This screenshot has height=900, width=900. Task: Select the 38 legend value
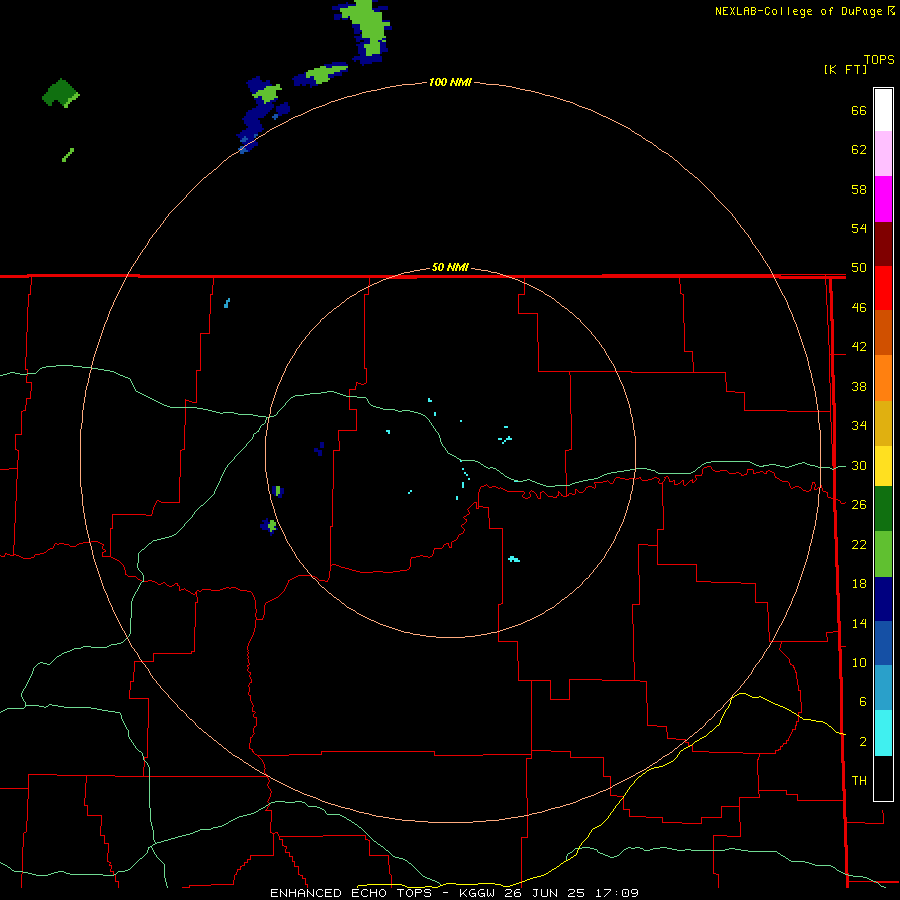pyautogui.click(x=859, y=386)
